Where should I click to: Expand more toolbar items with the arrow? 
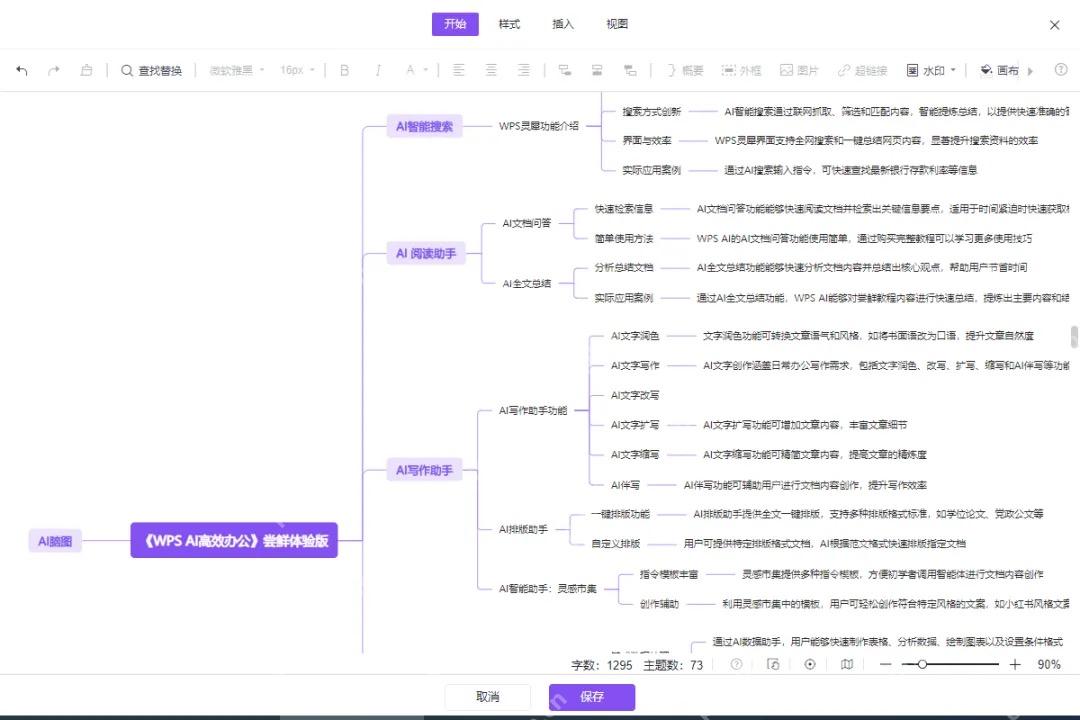[x=1030, y=71]
